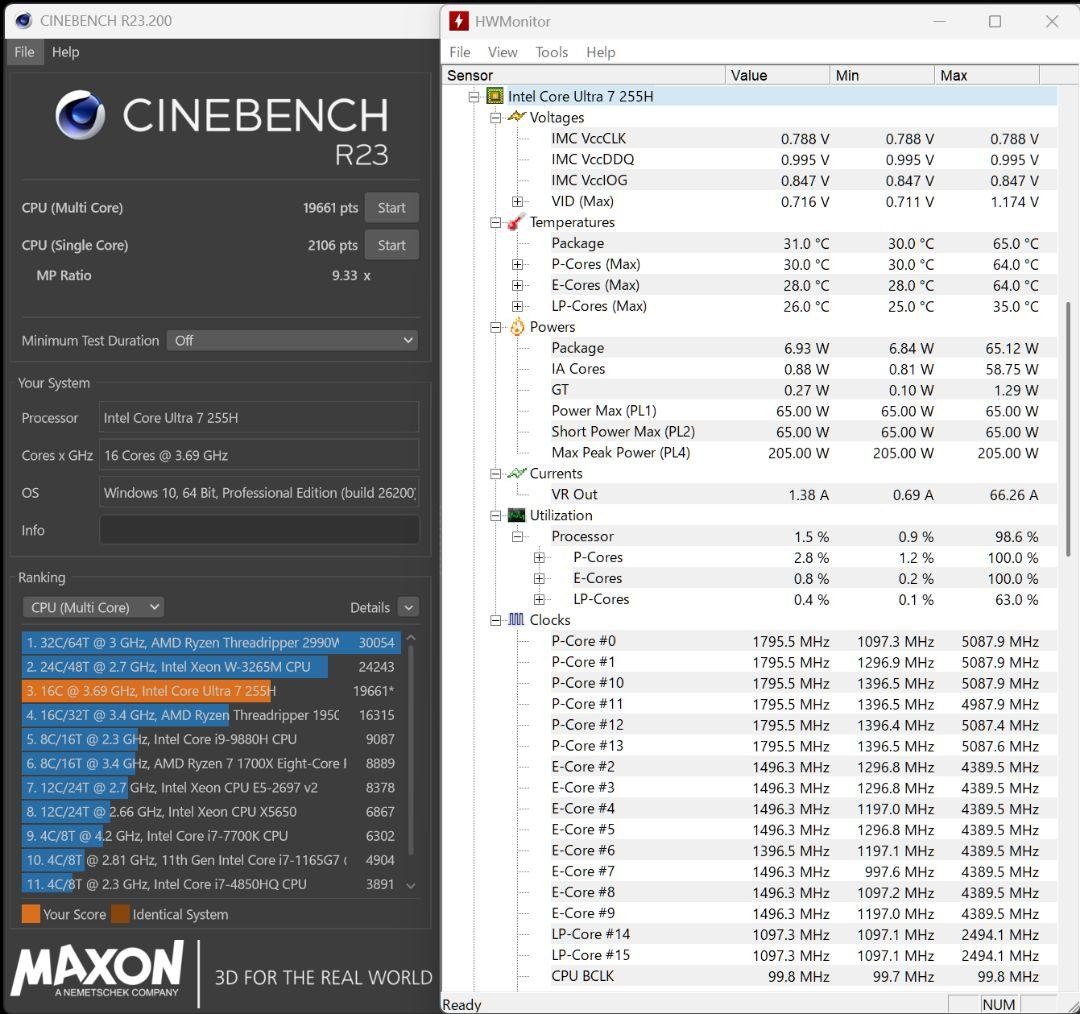Viewport: 1080px width, 1014px height.
Task: Open the CPU (Multi Core) ranking dropdown
Action: [93, 608]
